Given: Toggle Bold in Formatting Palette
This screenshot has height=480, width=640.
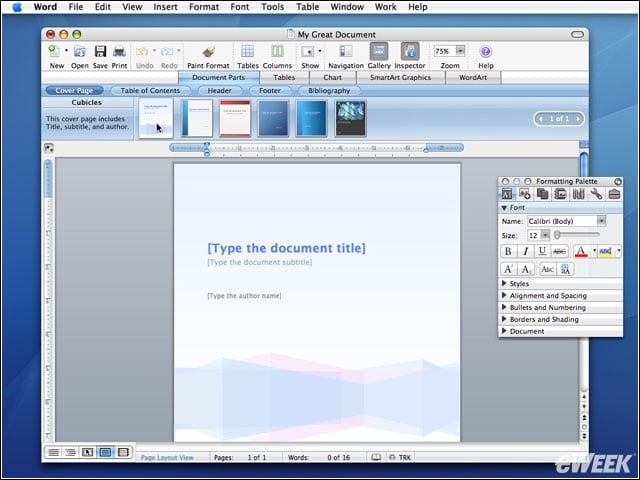Looking at the screenshot, I should click(508, 251).
